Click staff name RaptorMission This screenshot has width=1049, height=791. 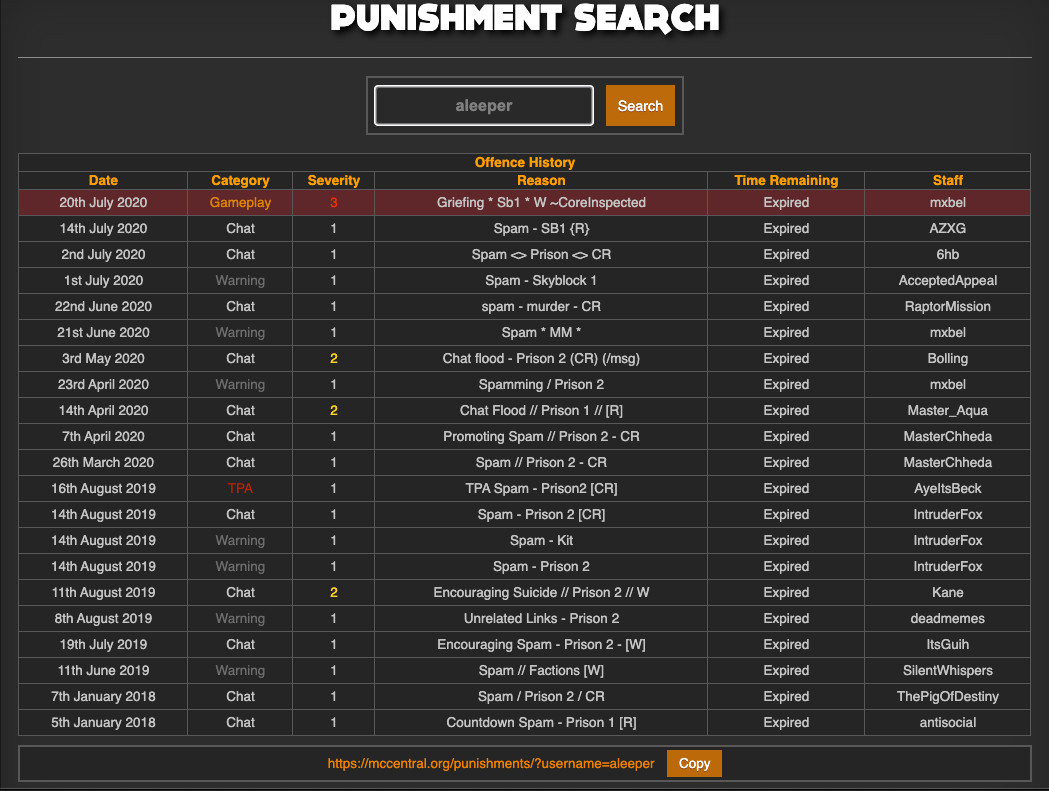point(947,306)
